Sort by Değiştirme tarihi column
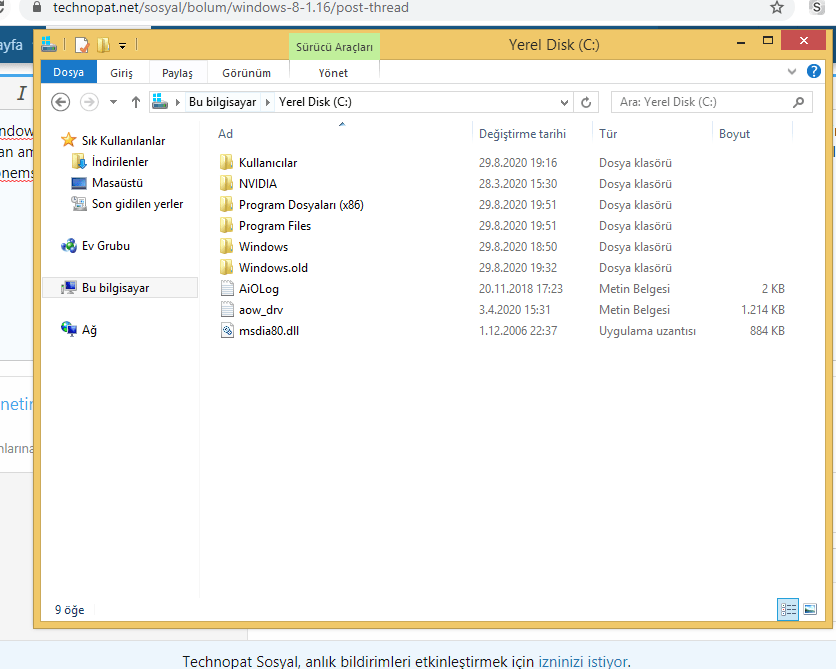 coord(522,134)
